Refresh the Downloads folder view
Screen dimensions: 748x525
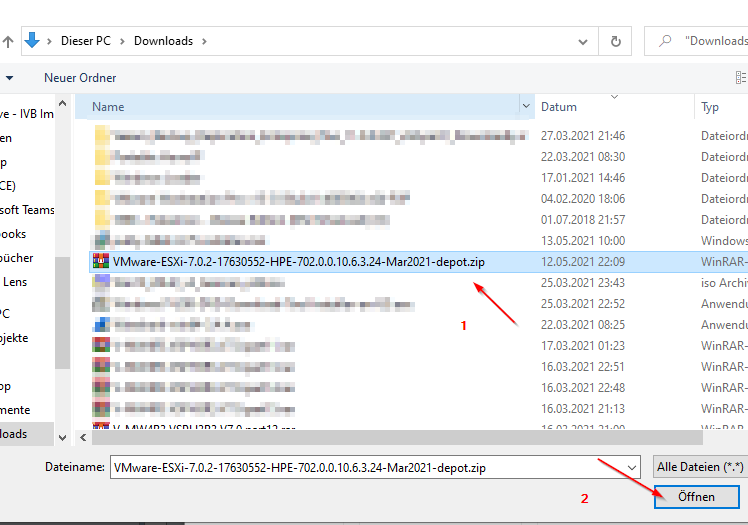point(615,41)
